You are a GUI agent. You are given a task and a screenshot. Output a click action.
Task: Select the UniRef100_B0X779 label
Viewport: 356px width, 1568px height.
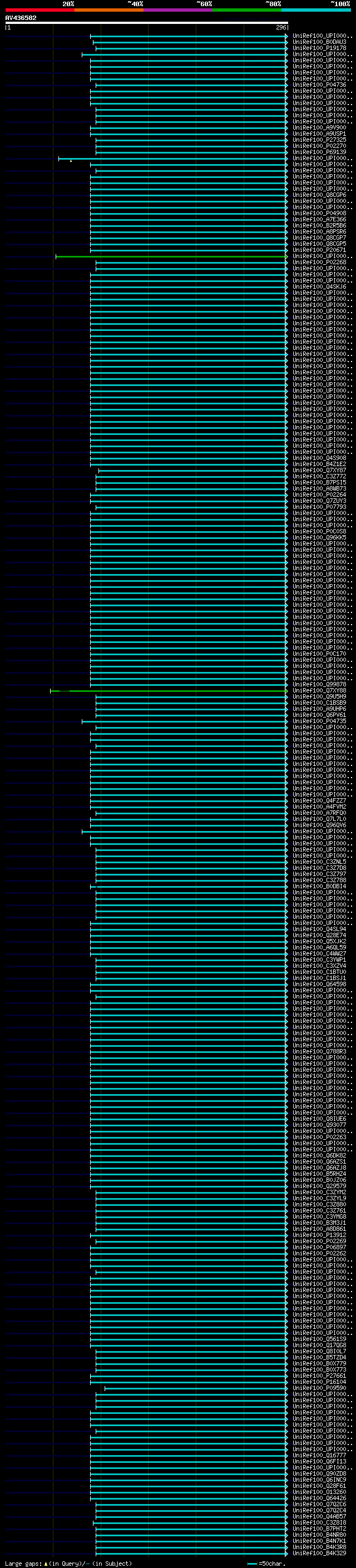coord(319,1363)
